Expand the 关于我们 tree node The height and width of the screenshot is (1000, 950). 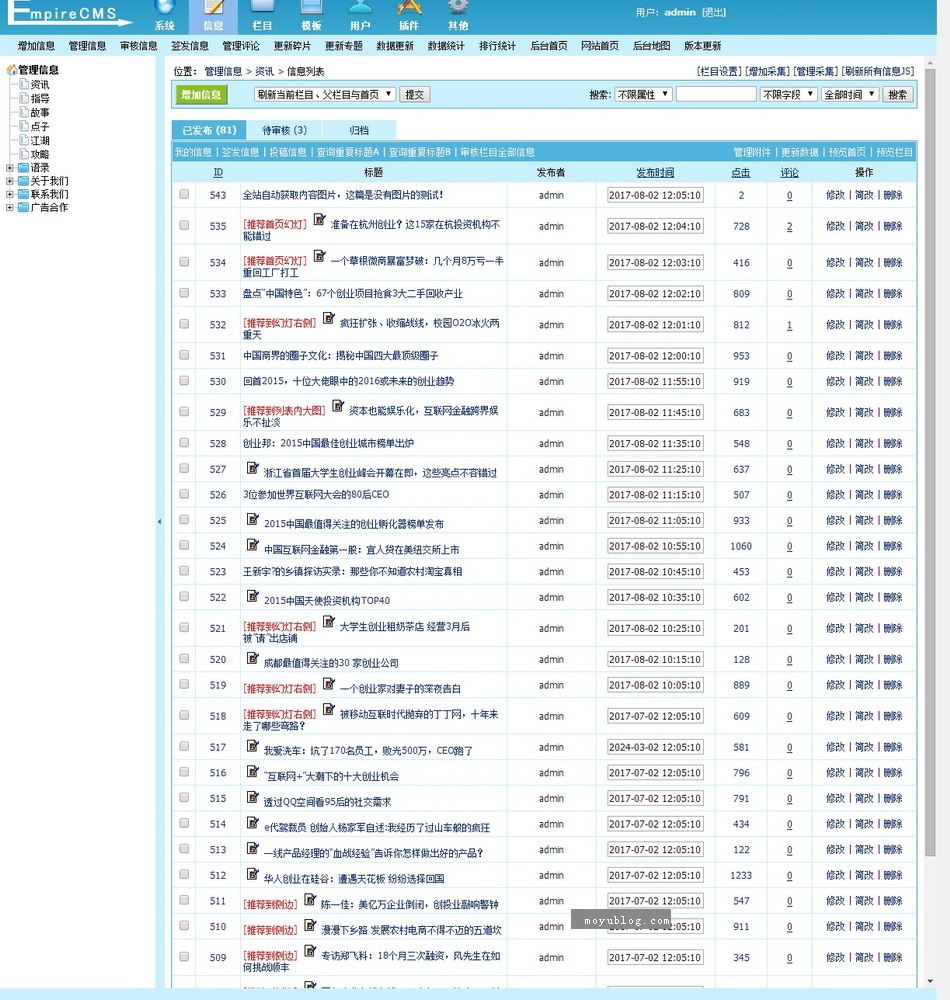(x=10, y=181)
